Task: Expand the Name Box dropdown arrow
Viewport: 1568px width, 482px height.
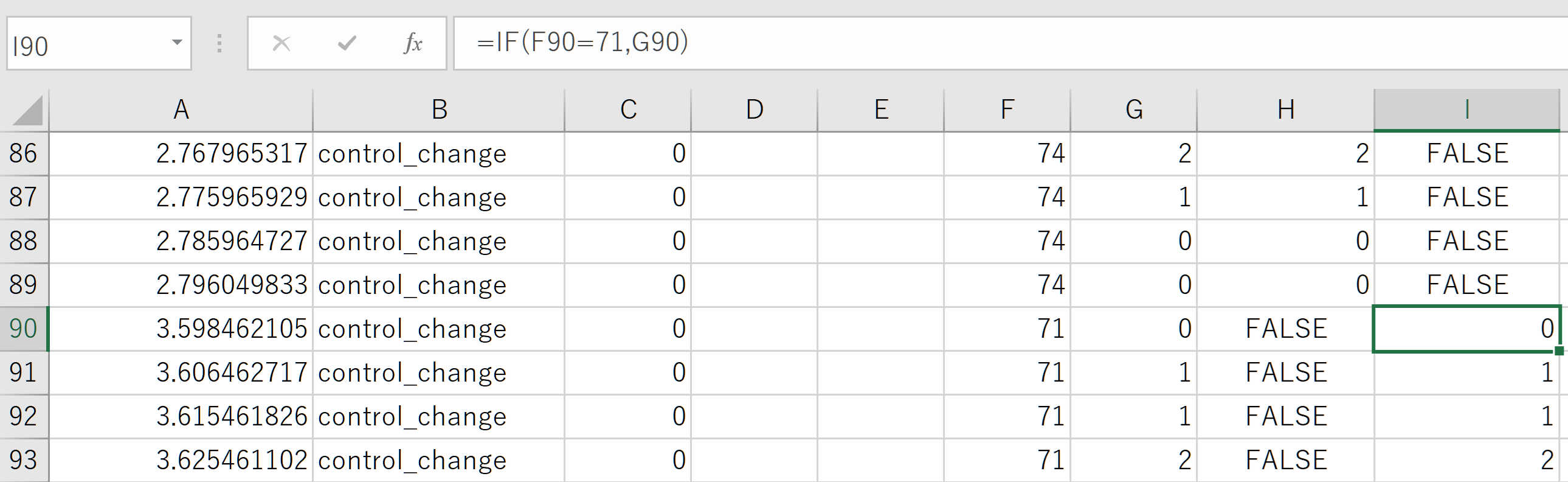Action: click(x=176, y=43)
